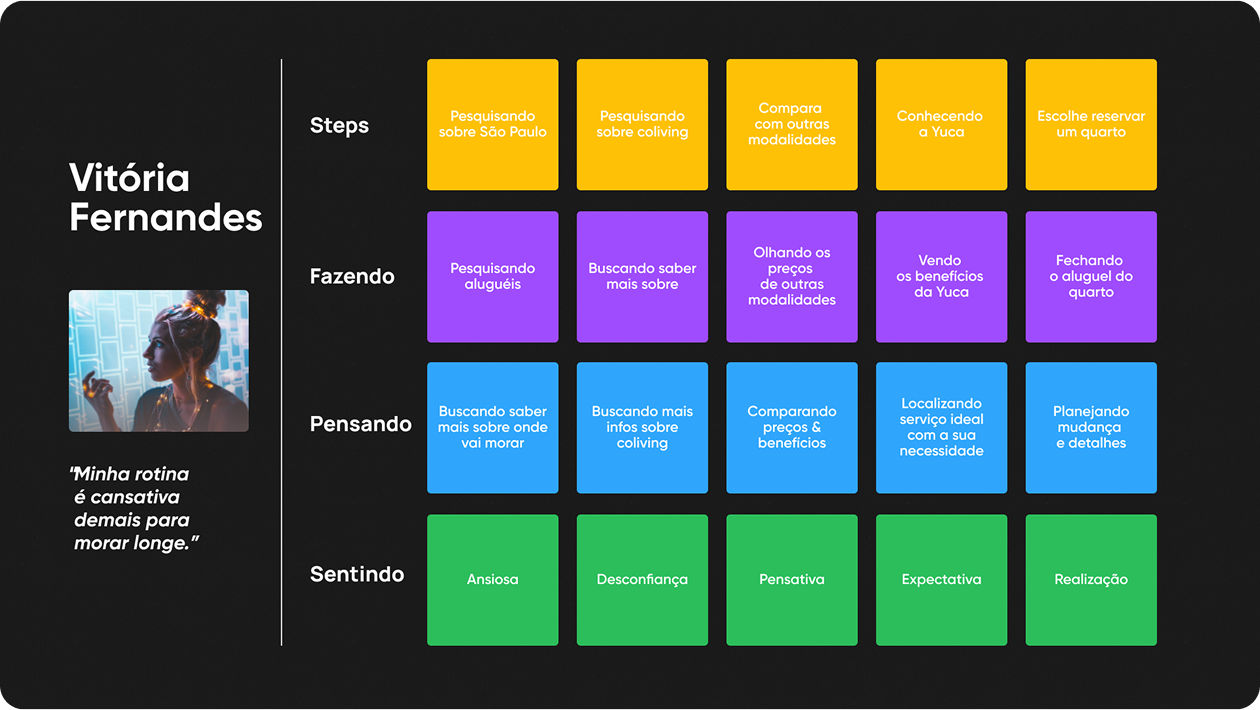Image resolution: width=1260 pixels, height=710 pixels.
Task: Select the 'Planejando mudança e detalhes' card
Action: pos(1091,428)
